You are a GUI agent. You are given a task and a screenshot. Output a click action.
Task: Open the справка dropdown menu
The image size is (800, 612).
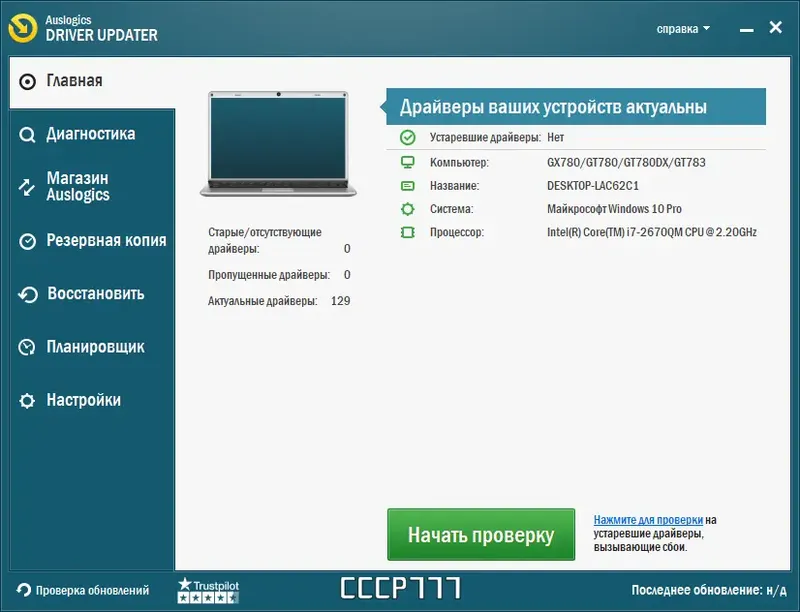point(681,28)
